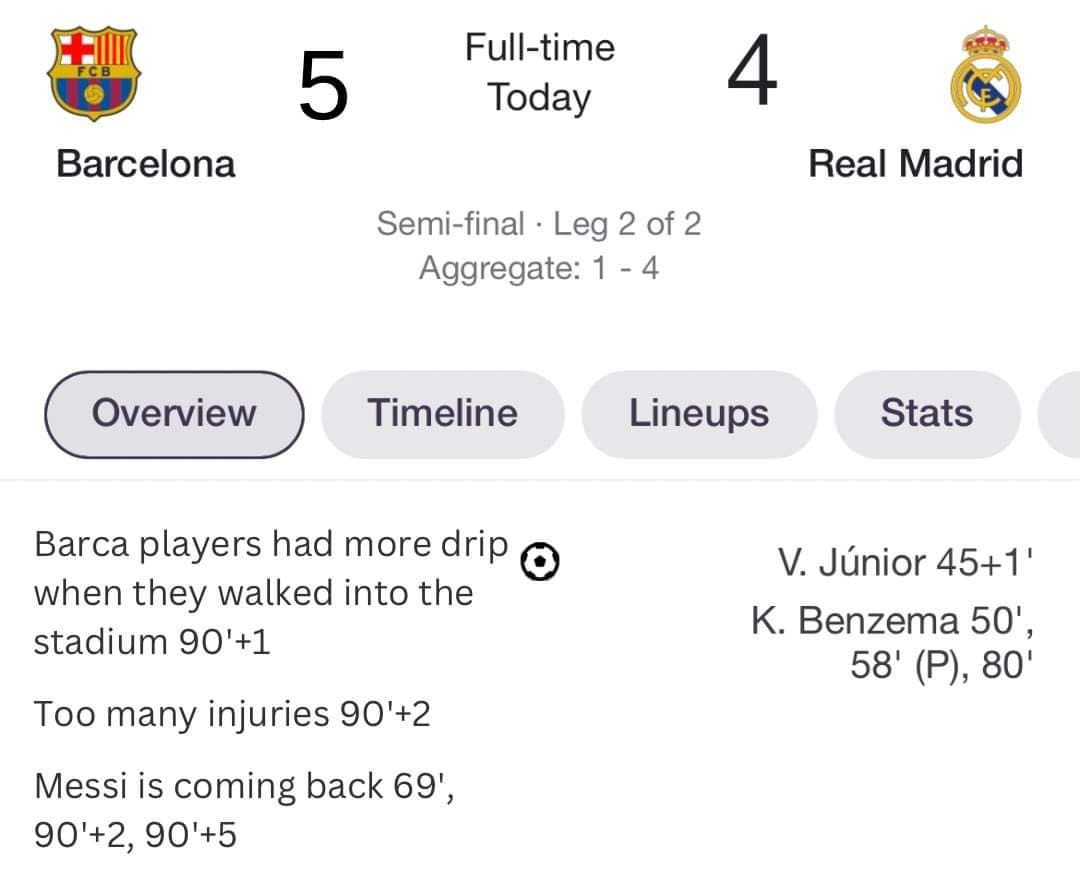Click the Real Madrid club crest
This screenshot has width=1080, height=881.
(x=986, y=75)
